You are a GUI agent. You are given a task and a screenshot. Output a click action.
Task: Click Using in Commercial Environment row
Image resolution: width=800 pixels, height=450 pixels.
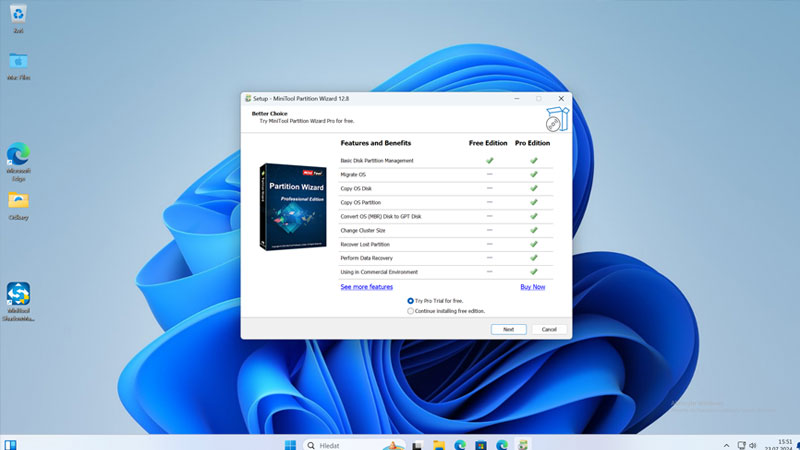445,272
